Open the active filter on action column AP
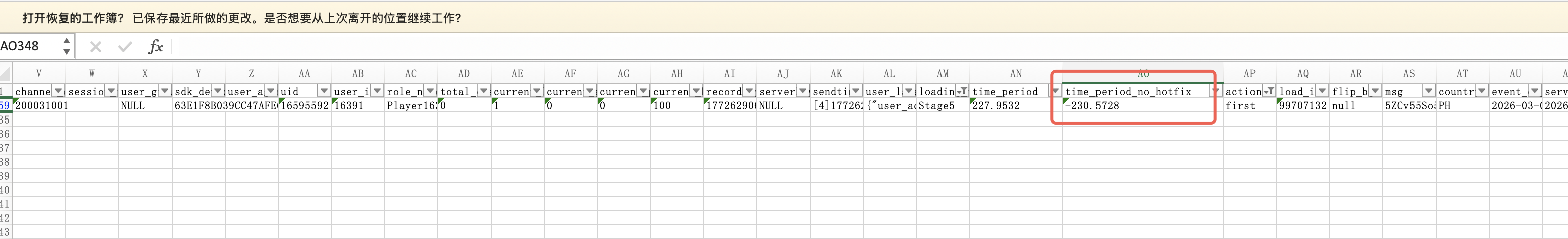This screenshot has height=239, width=1568. point(1269,91)
